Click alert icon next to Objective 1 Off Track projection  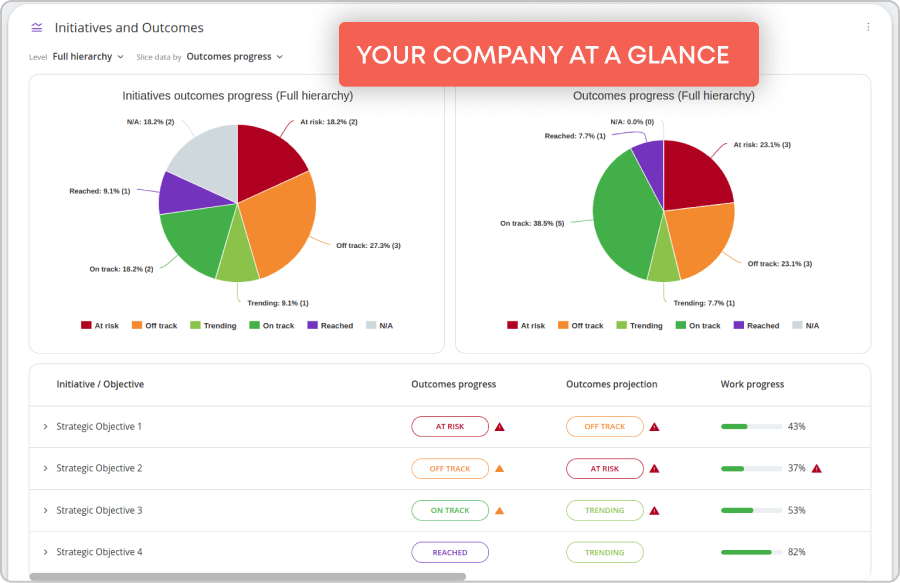click(x=654, y=426)
